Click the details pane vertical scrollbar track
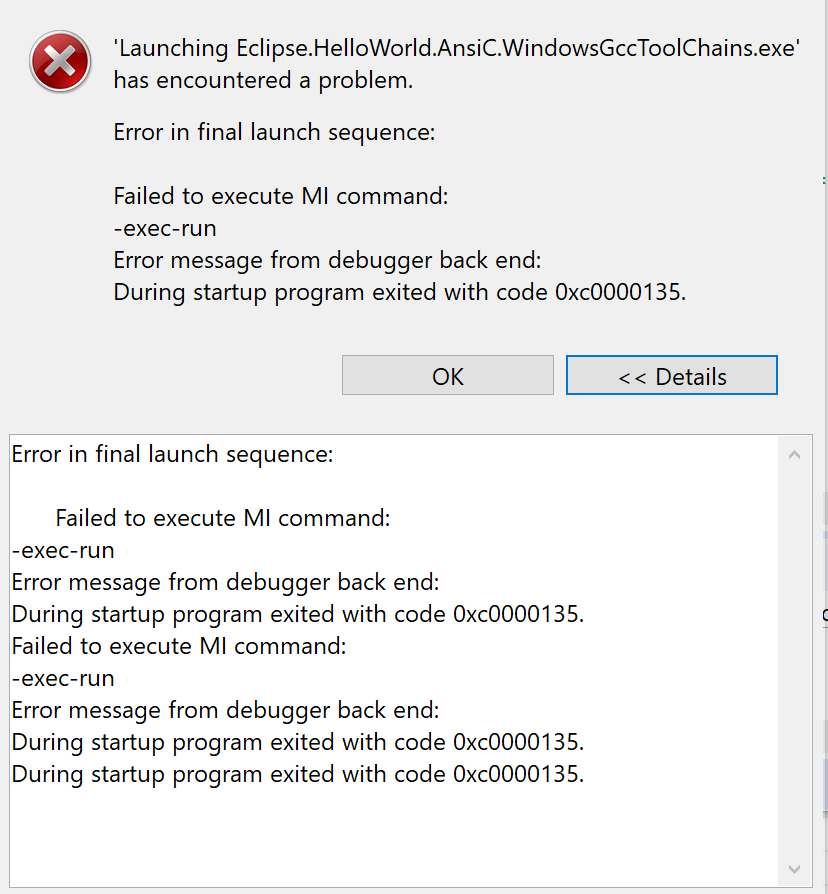Viewport: 828px width, 894px height. tap(794, 660)
